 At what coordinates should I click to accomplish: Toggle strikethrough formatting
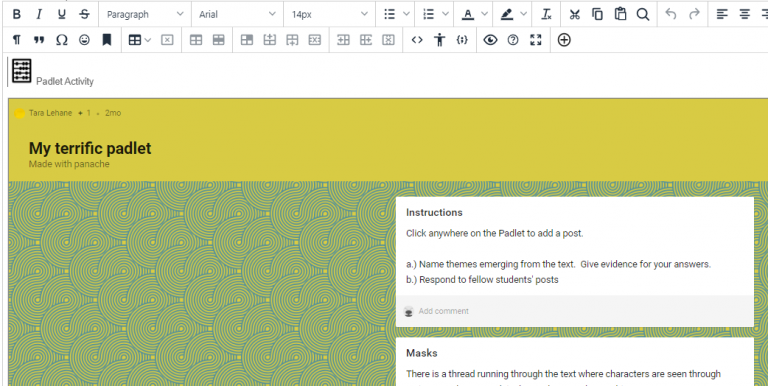pyautogui.click(x=84, y=14)
